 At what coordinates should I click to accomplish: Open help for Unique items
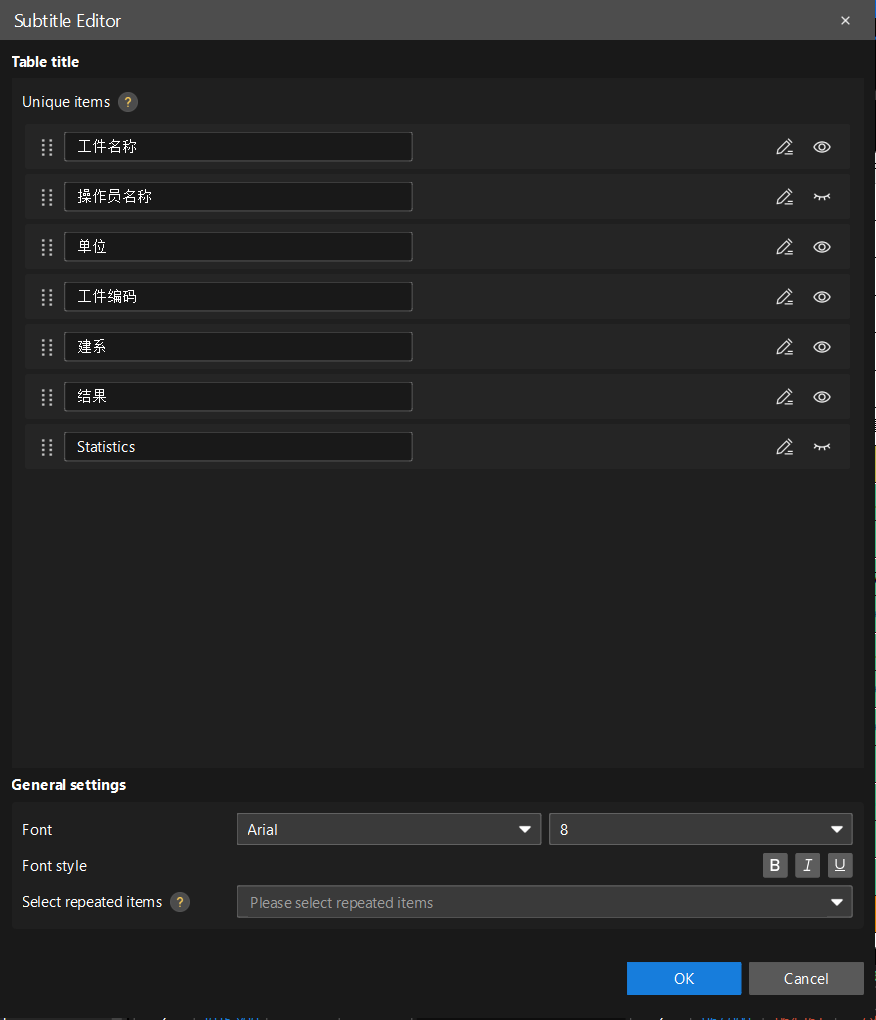(x=128, y=101)
